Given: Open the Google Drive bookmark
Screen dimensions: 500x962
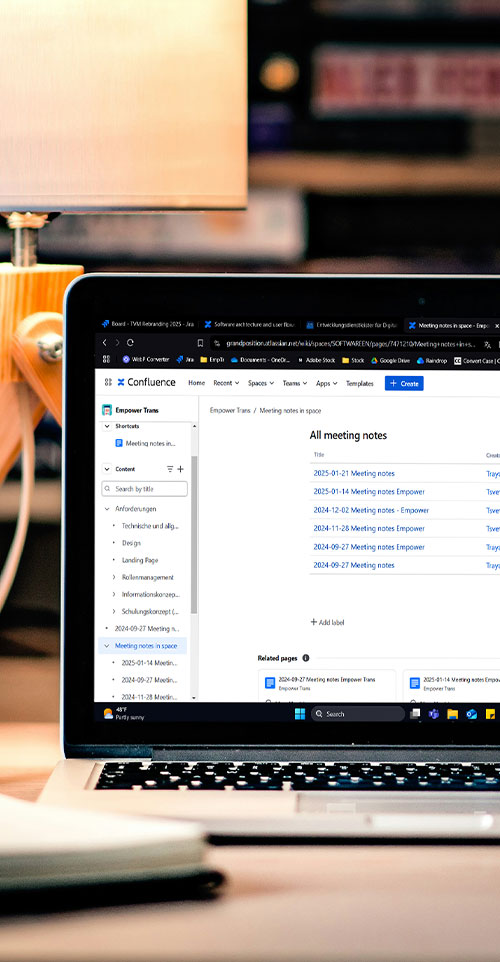Looking at the screenshot, I should (390, 360).
